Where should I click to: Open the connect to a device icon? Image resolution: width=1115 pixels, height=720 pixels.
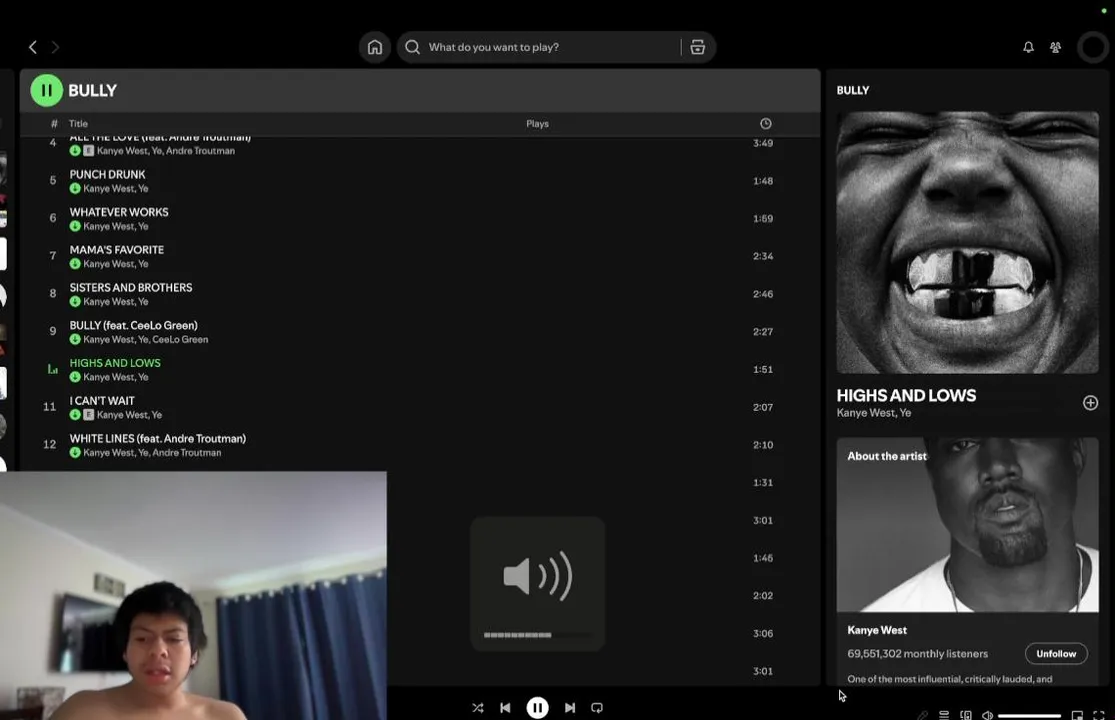pyautogui.click(x=966, y=715)
